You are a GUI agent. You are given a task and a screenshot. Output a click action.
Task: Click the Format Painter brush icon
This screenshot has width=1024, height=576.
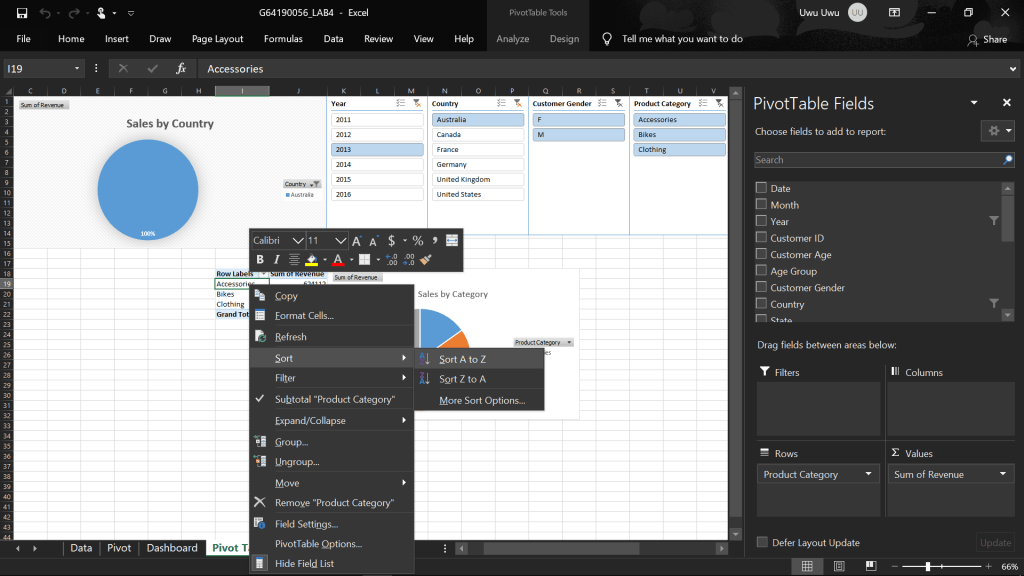(x=425, y=259)
